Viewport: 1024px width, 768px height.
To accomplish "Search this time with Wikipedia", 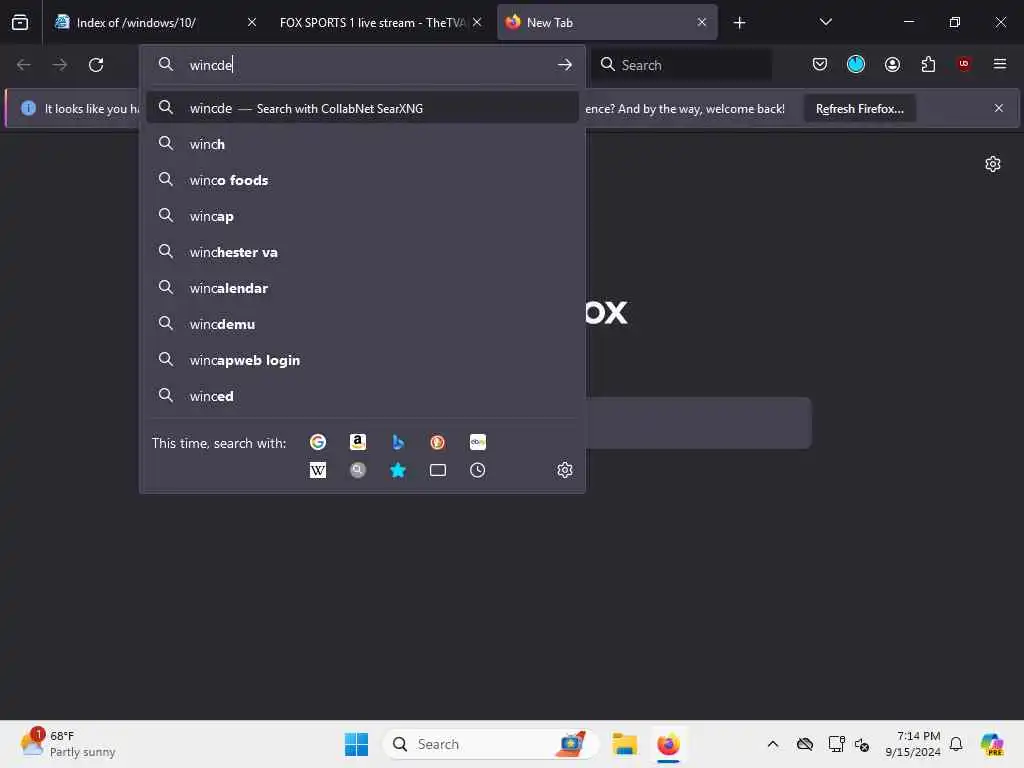I will (x=317, y=470).
